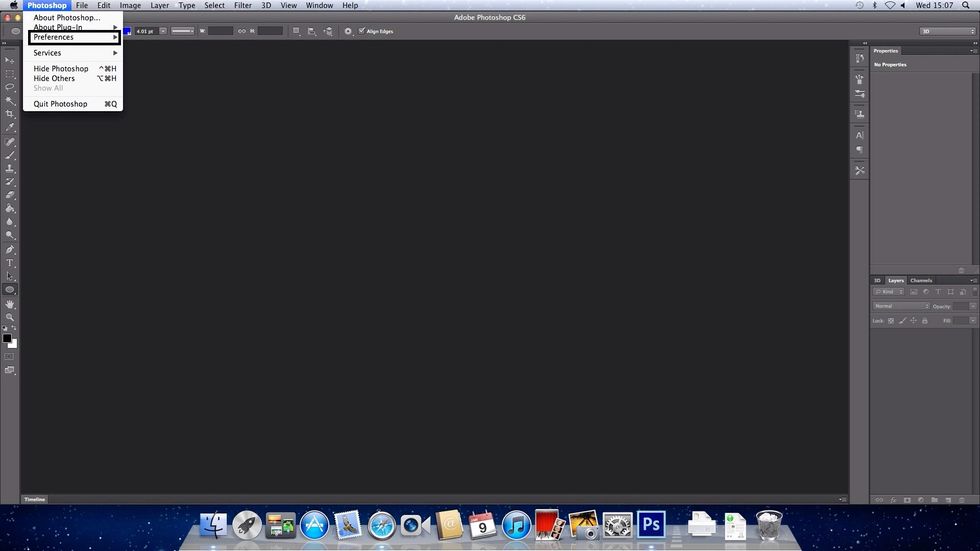Open the Opacity dropdown

[972, 306]
